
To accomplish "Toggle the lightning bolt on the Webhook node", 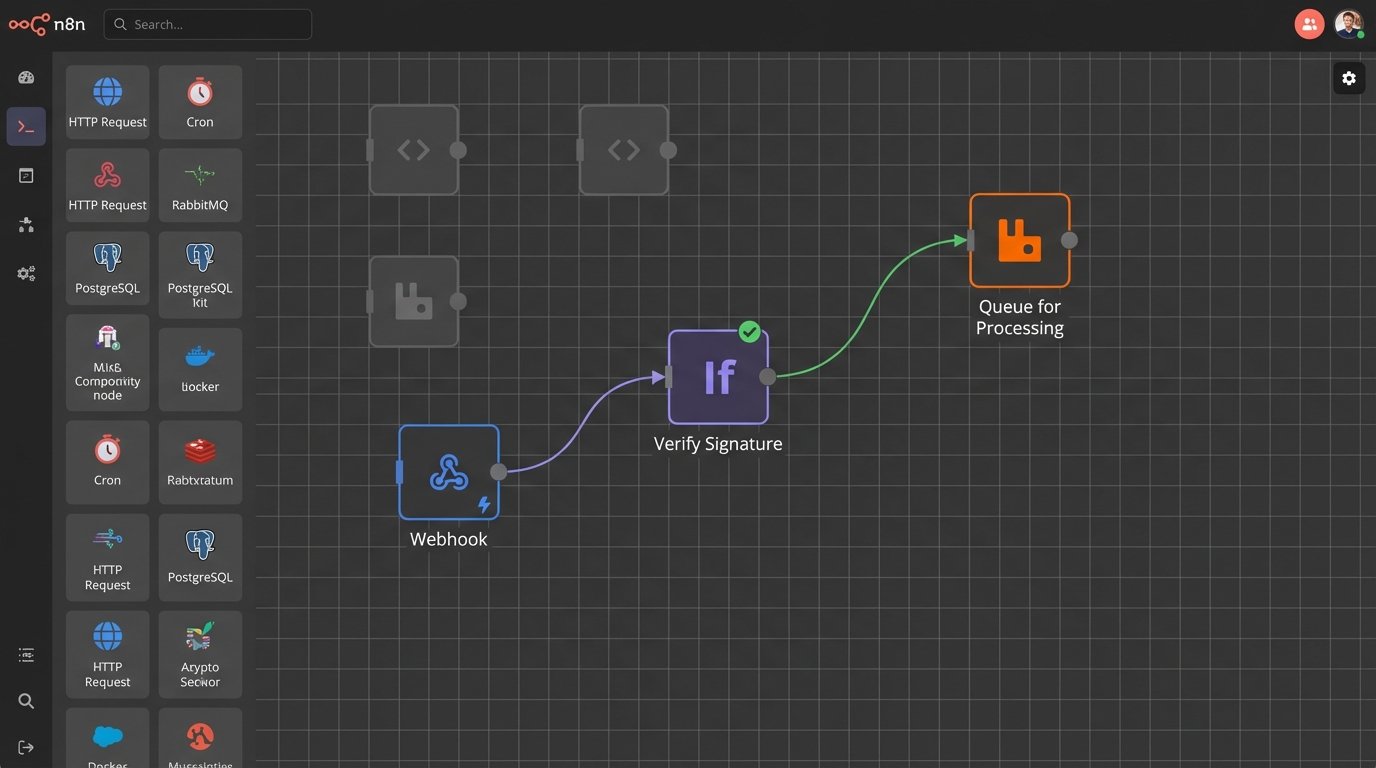I will click(x=483, y=505).
